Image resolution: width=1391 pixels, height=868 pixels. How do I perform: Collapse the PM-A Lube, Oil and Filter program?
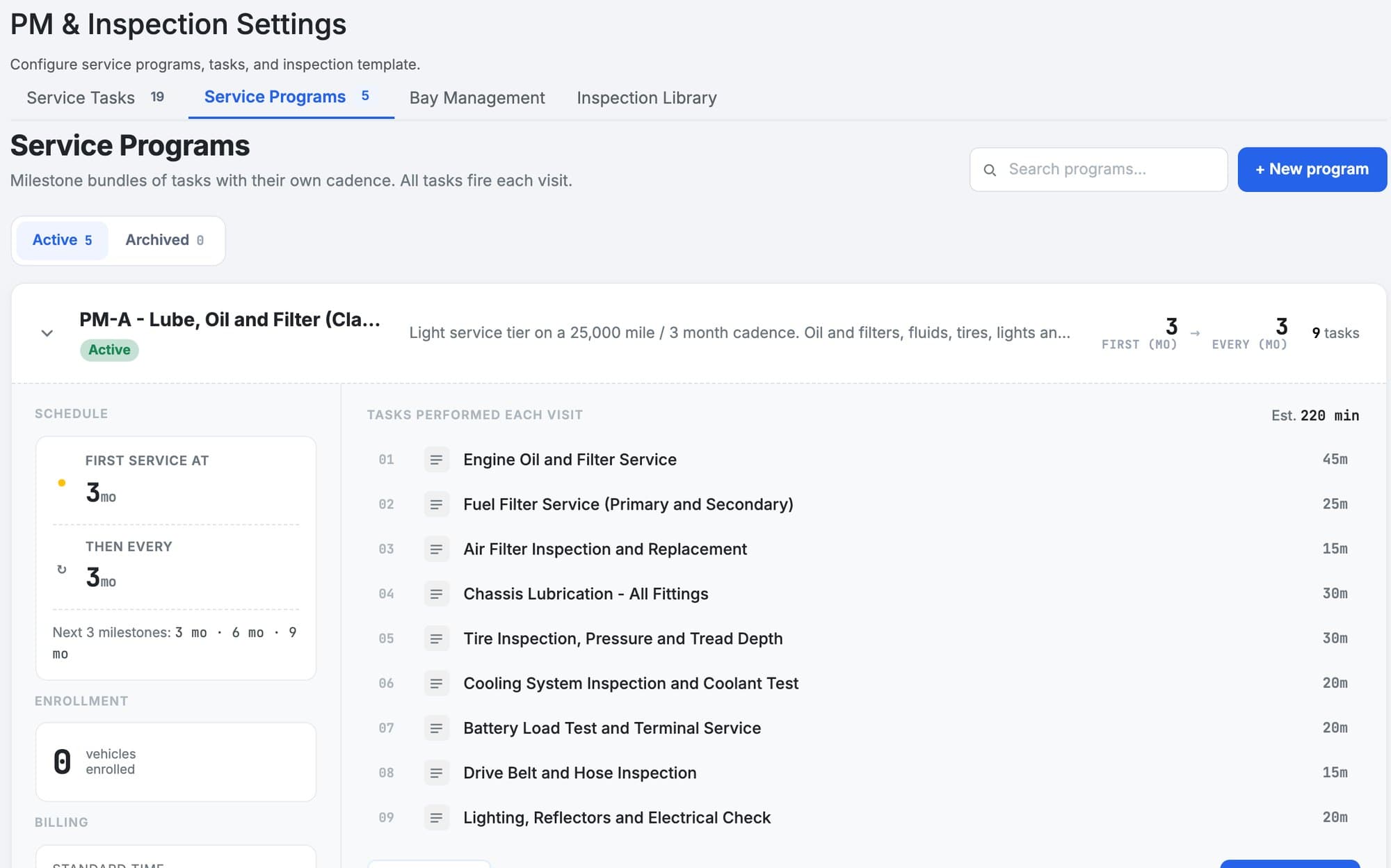point(47,333)
